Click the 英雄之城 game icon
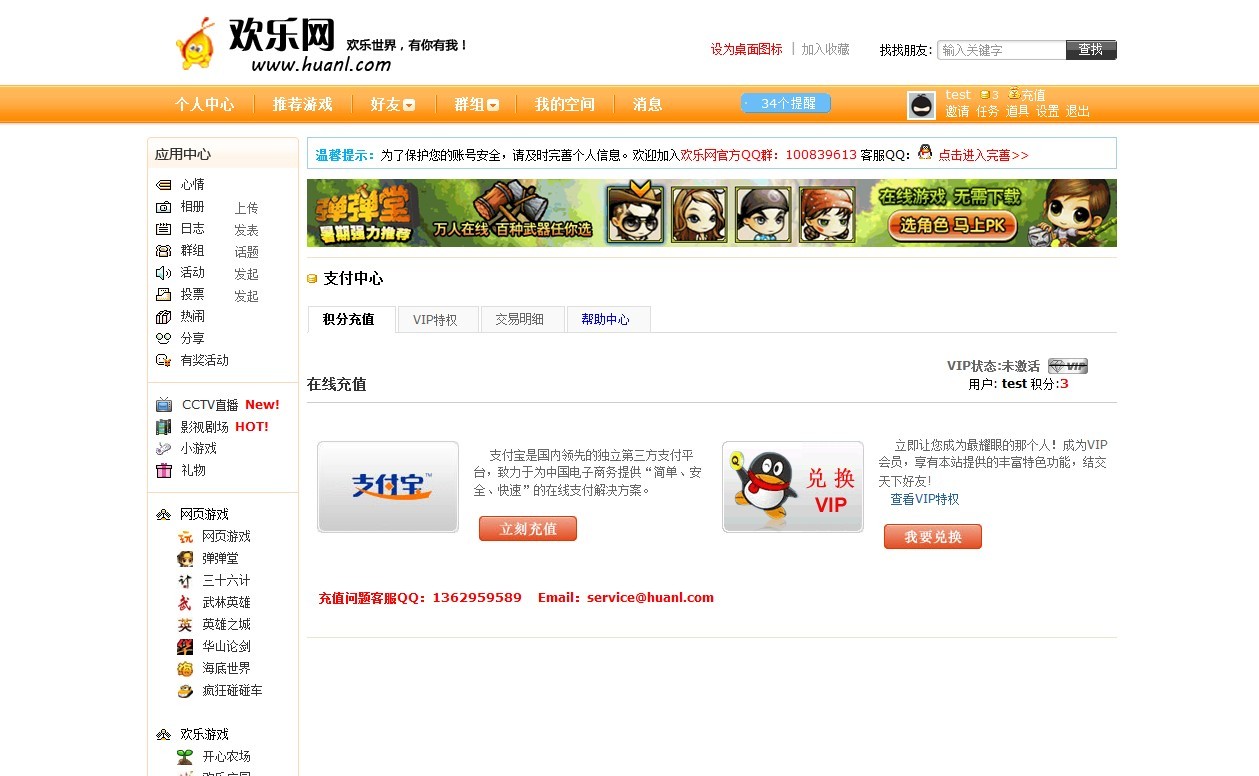 (185, 625)
